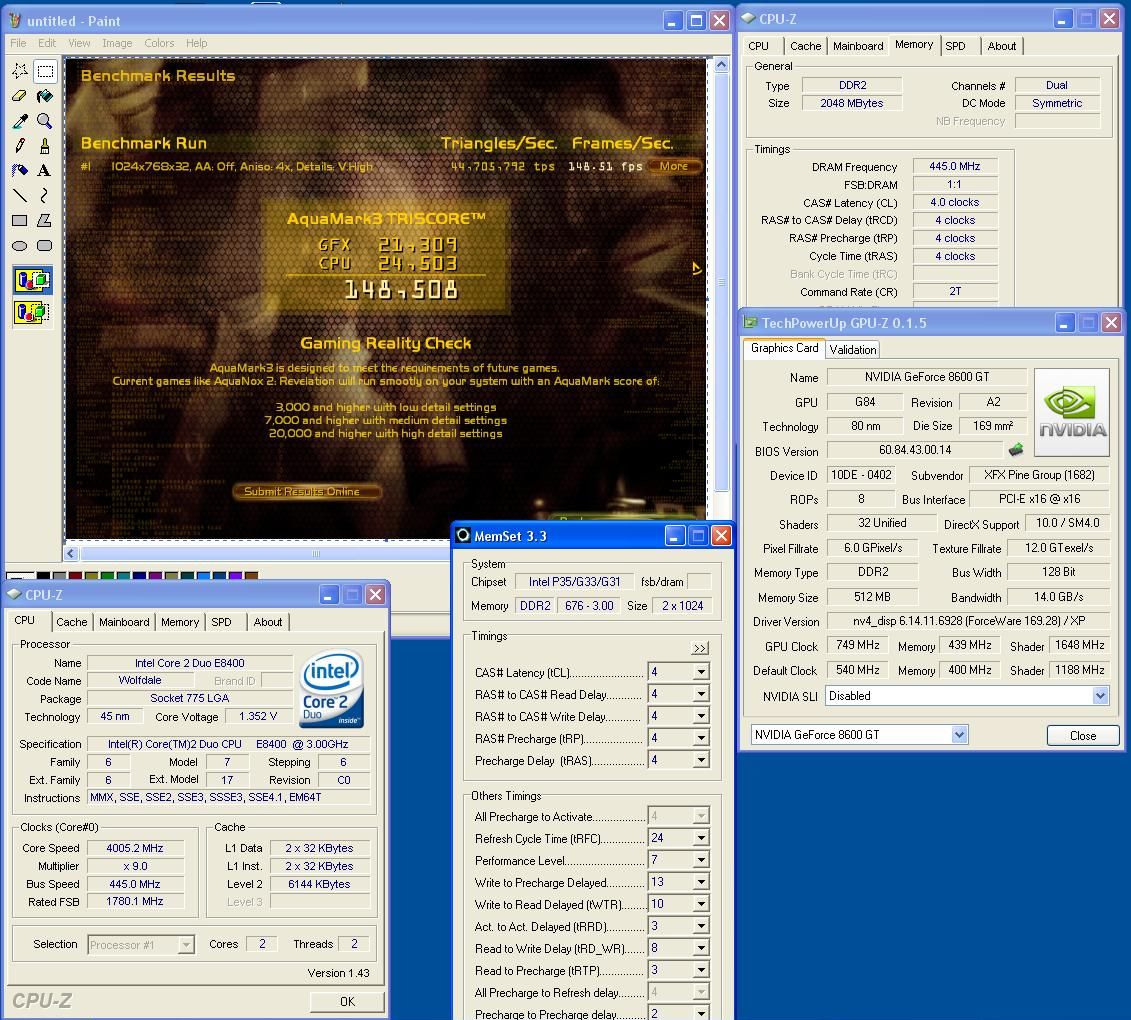Image resolution: width=1131 pixels, height=1020 pixels.
Task: Open the Help menu in Paint
Action: (196, 43)
